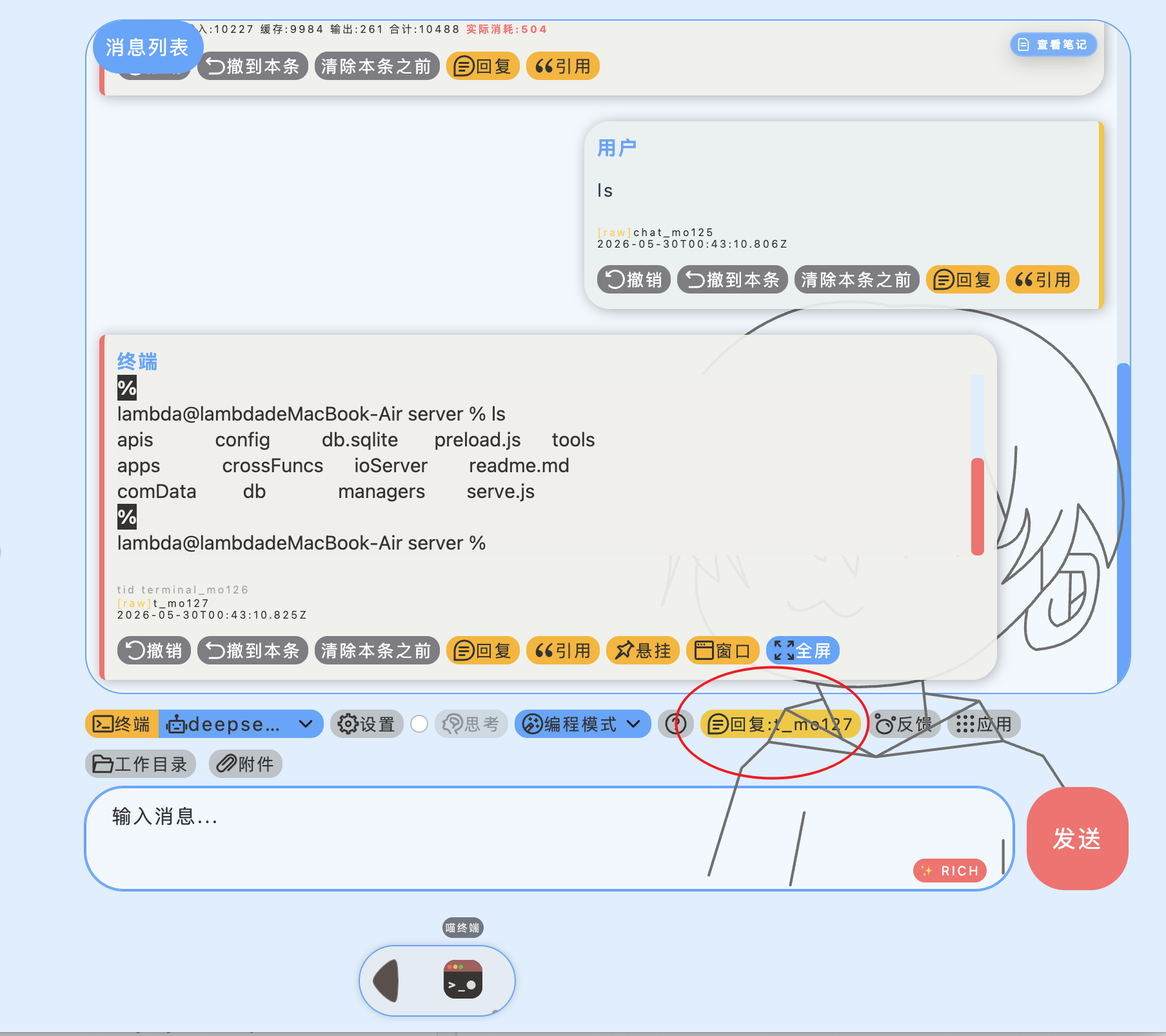Click the readme.md filename in terminal output
1166x1036 pixels.
pyautogui.click(x=519, y=466)
